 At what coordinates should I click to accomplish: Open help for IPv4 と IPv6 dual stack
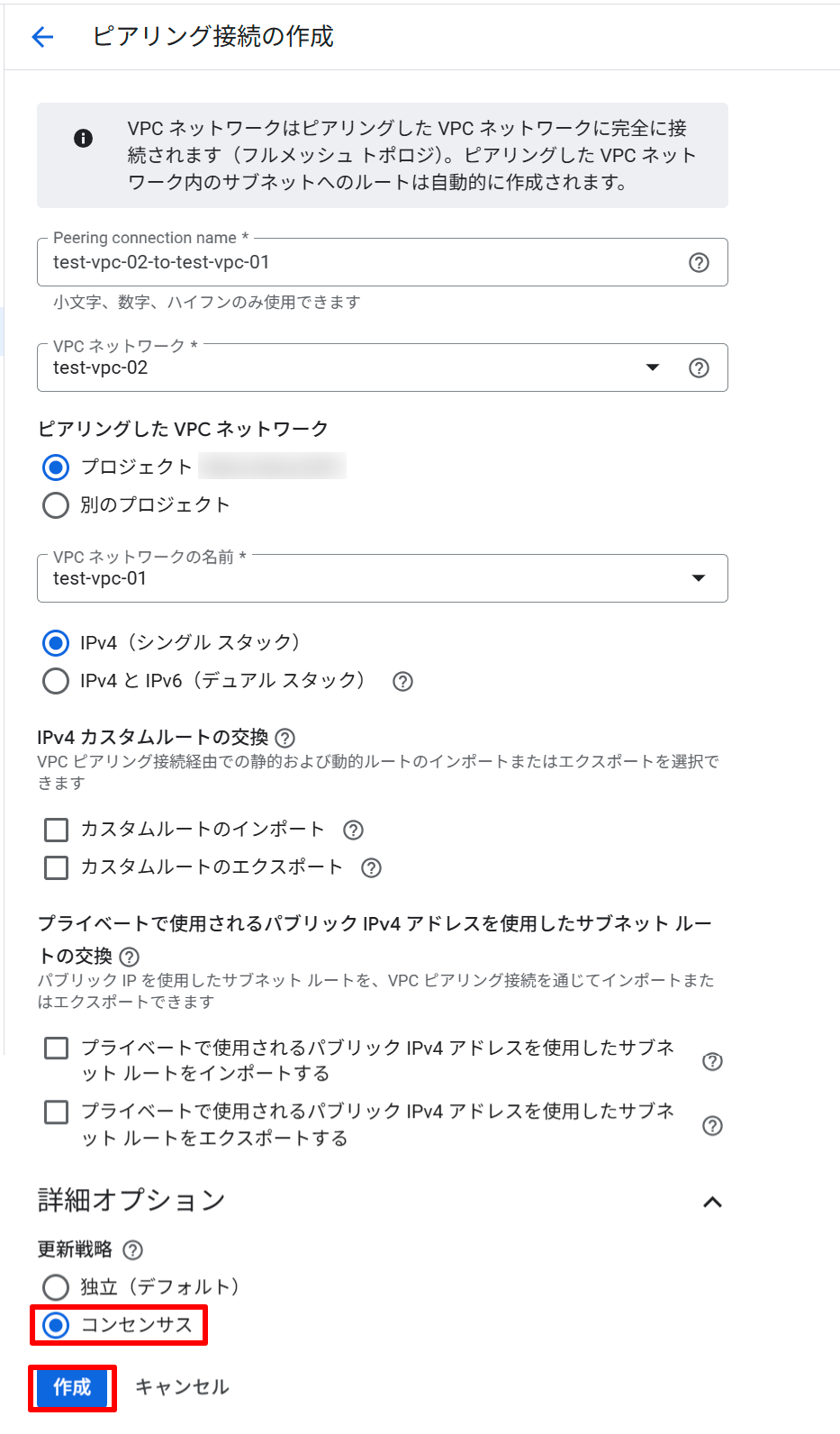tap(402, 681)
